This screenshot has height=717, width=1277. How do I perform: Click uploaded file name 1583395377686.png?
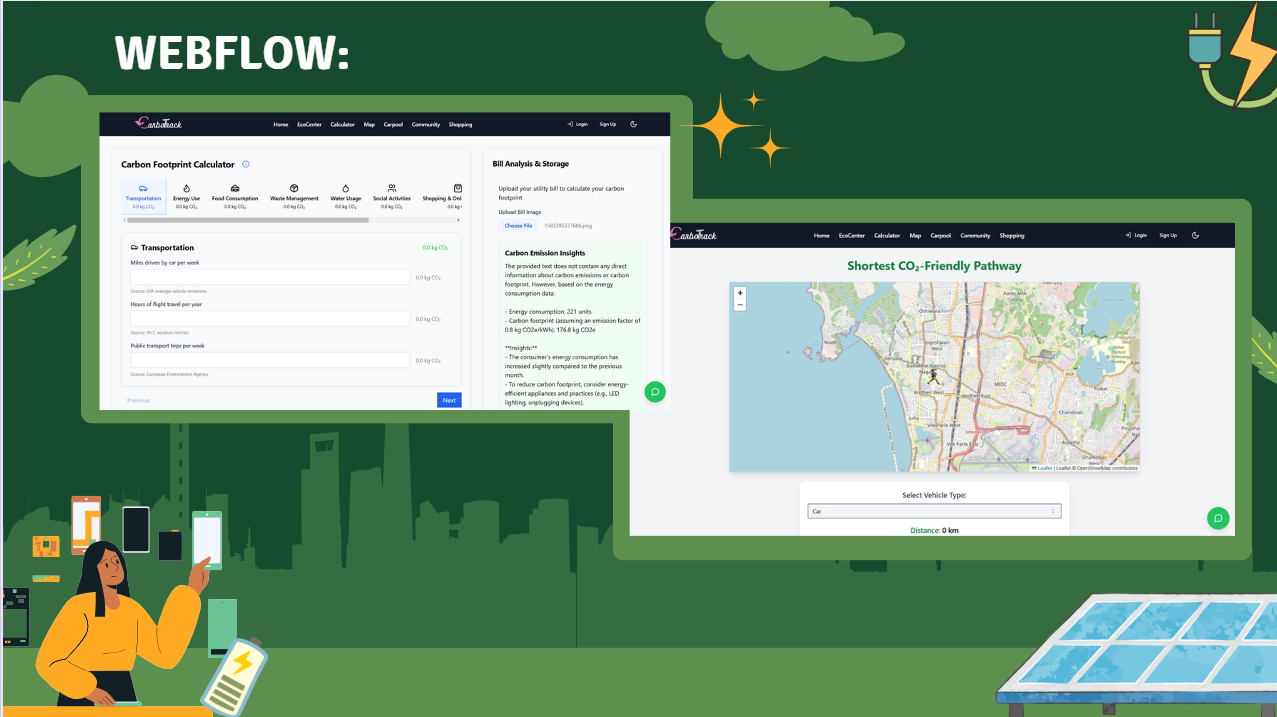pos(566,226)
